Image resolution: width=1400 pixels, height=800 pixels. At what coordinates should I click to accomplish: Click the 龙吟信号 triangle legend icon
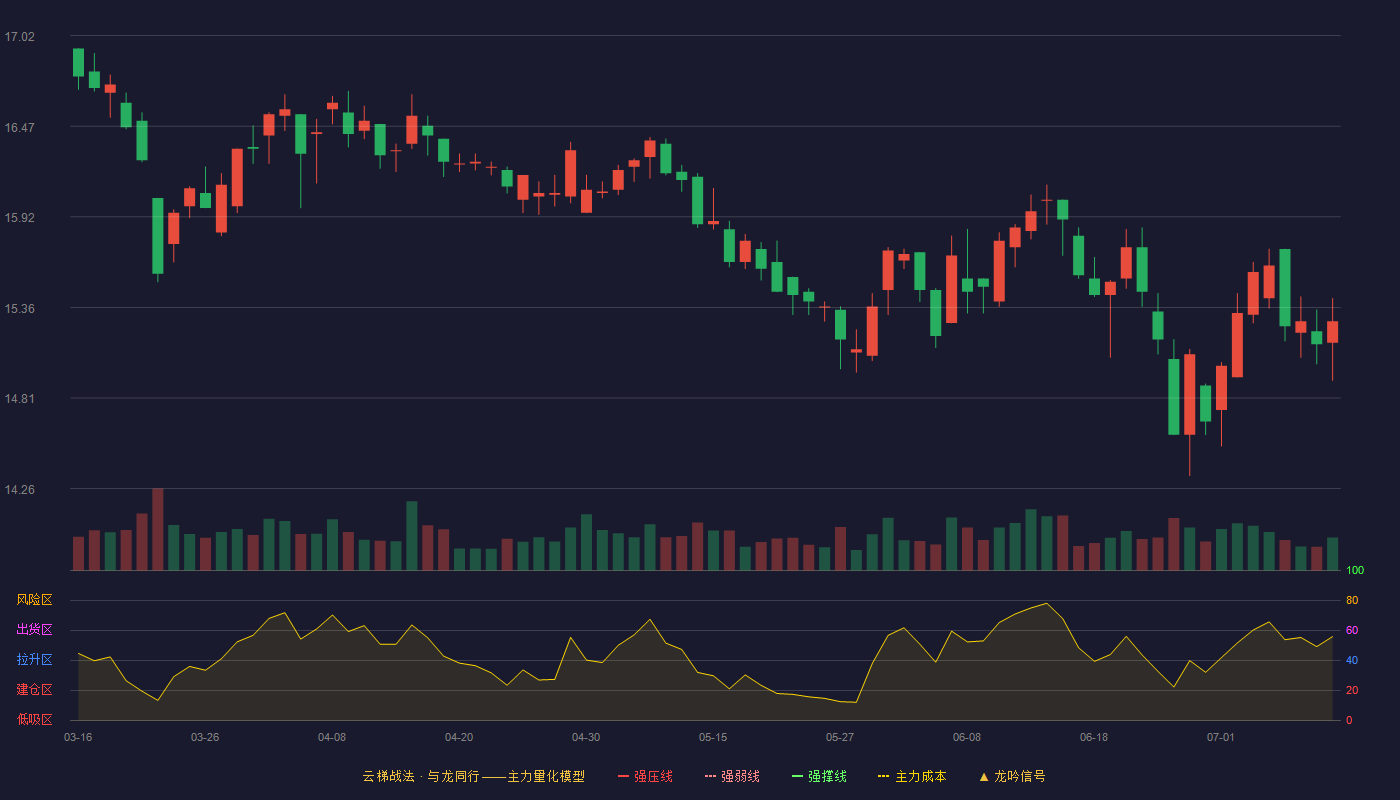[x=984, y=776]
